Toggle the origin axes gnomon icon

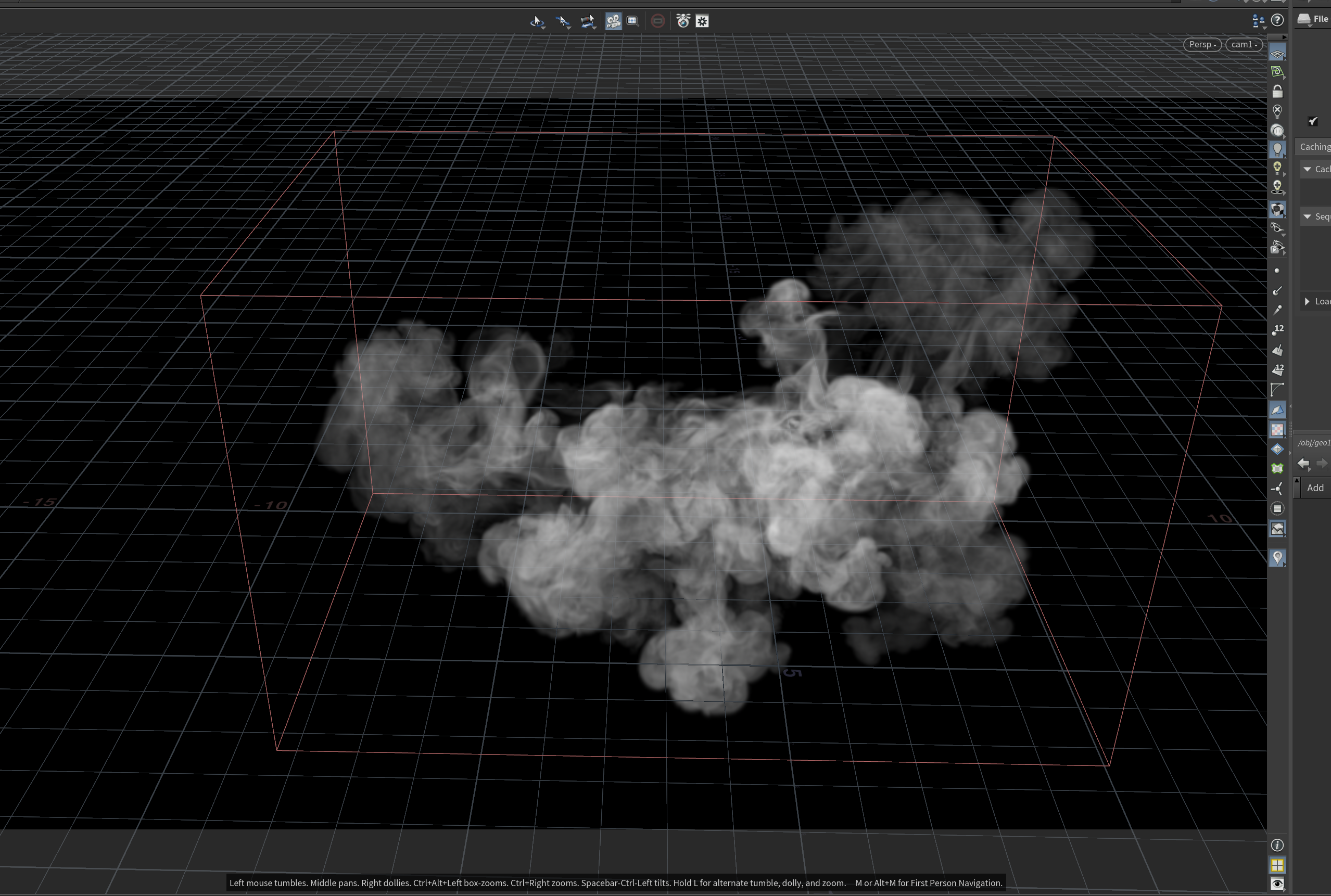pos(1277,489)
